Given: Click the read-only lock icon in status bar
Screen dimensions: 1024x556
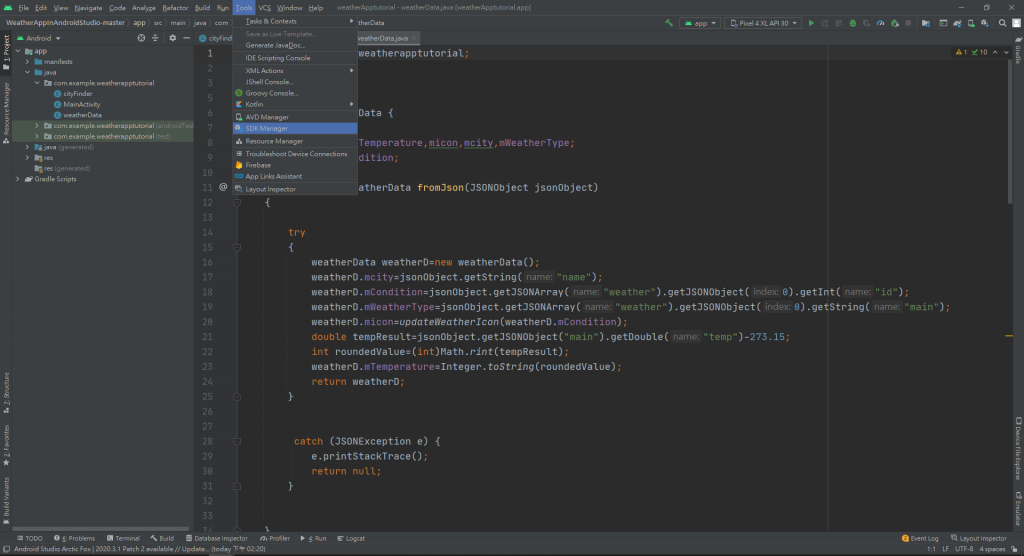Looking at the screenshot, I should pos(1014,549).
